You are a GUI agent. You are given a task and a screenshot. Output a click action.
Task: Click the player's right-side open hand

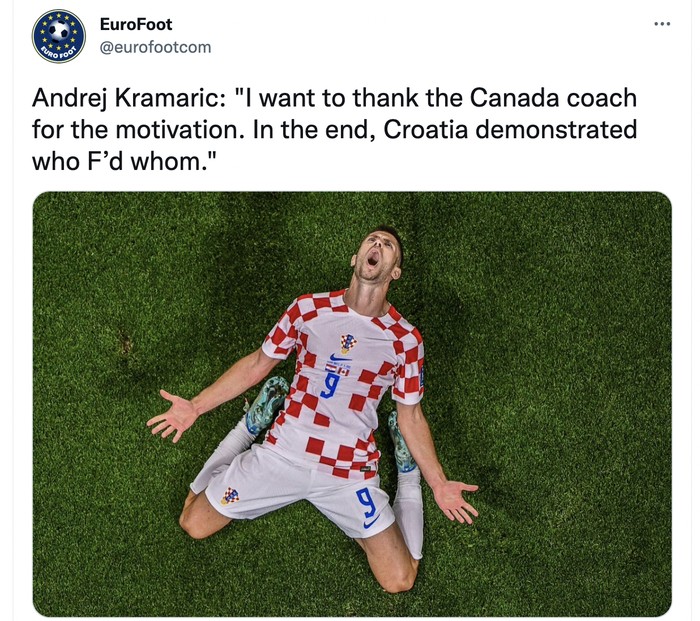(455, 498)
